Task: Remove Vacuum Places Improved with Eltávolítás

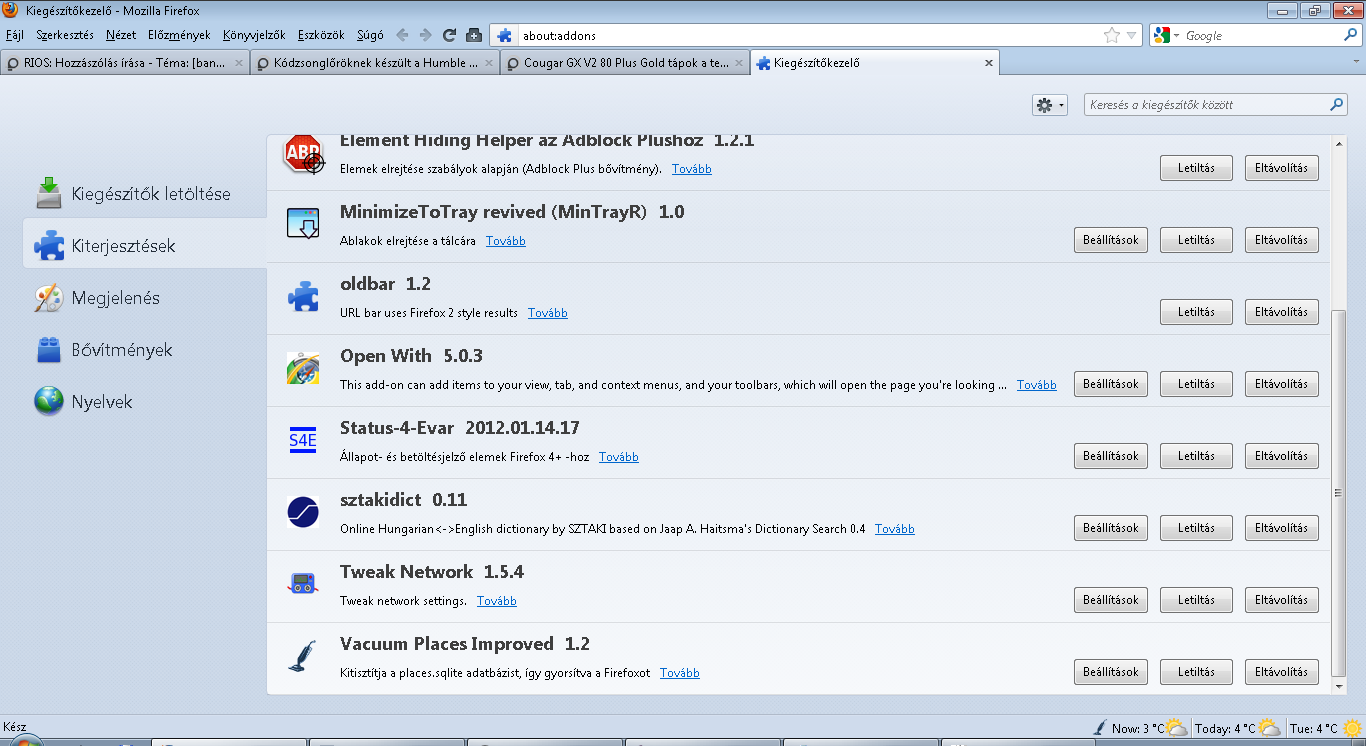Action: [1282, 672]
